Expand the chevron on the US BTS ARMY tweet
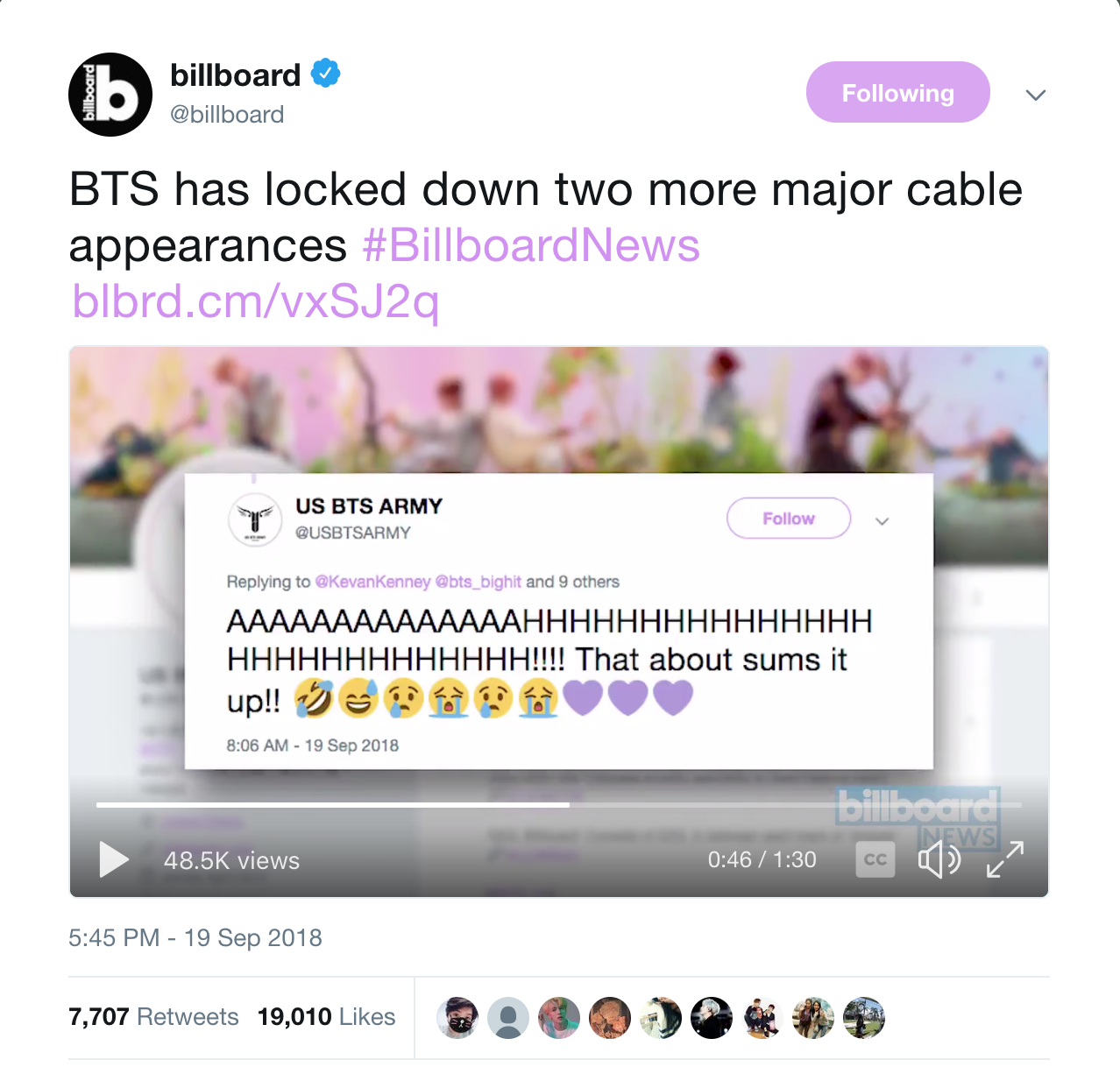 coord(883,521)
